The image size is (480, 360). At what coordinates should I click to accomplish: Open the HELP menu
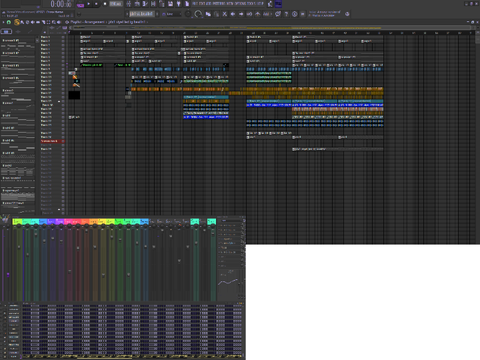point(260,4)
